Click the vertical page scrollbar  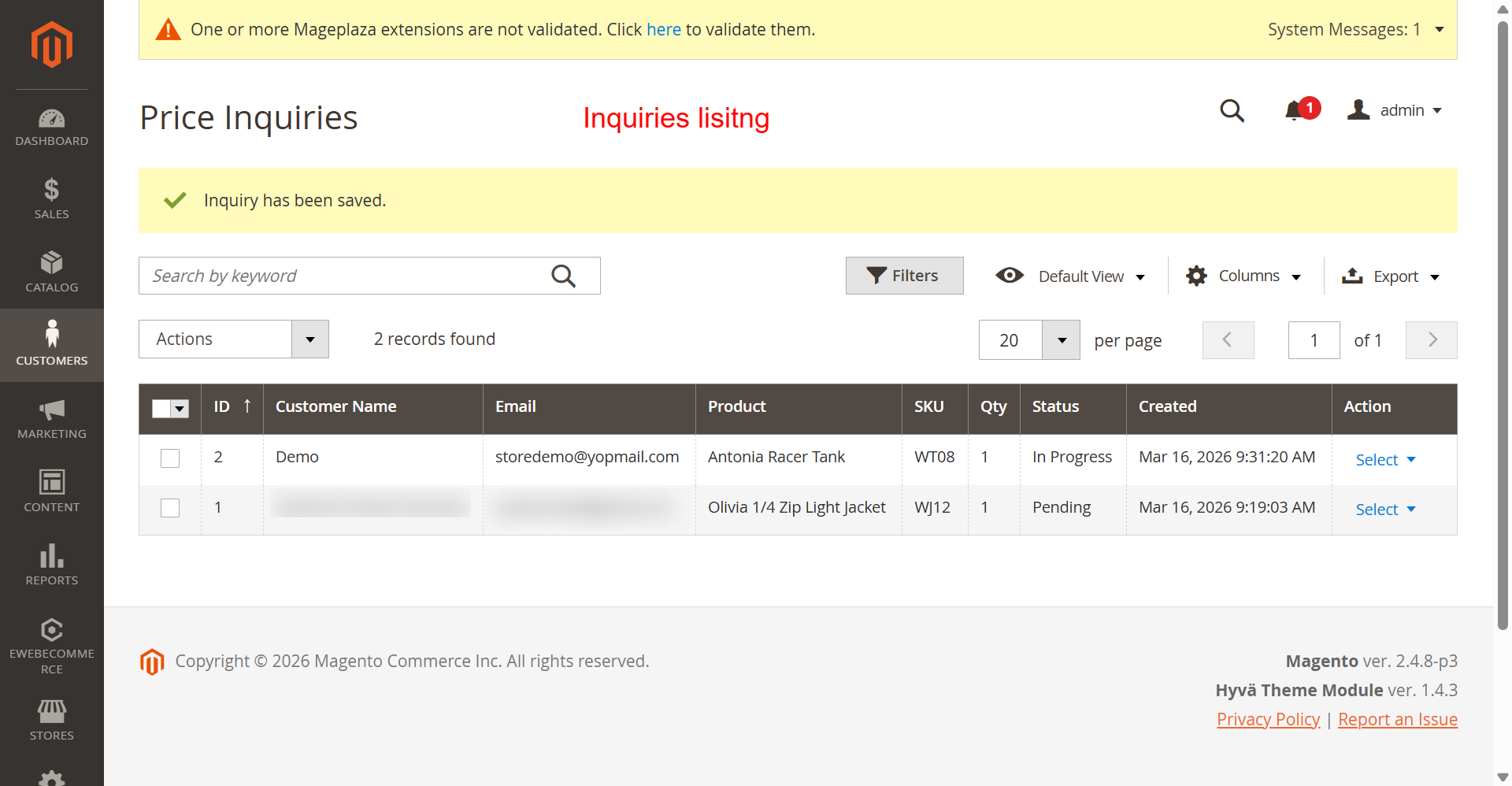[1503, 315]
